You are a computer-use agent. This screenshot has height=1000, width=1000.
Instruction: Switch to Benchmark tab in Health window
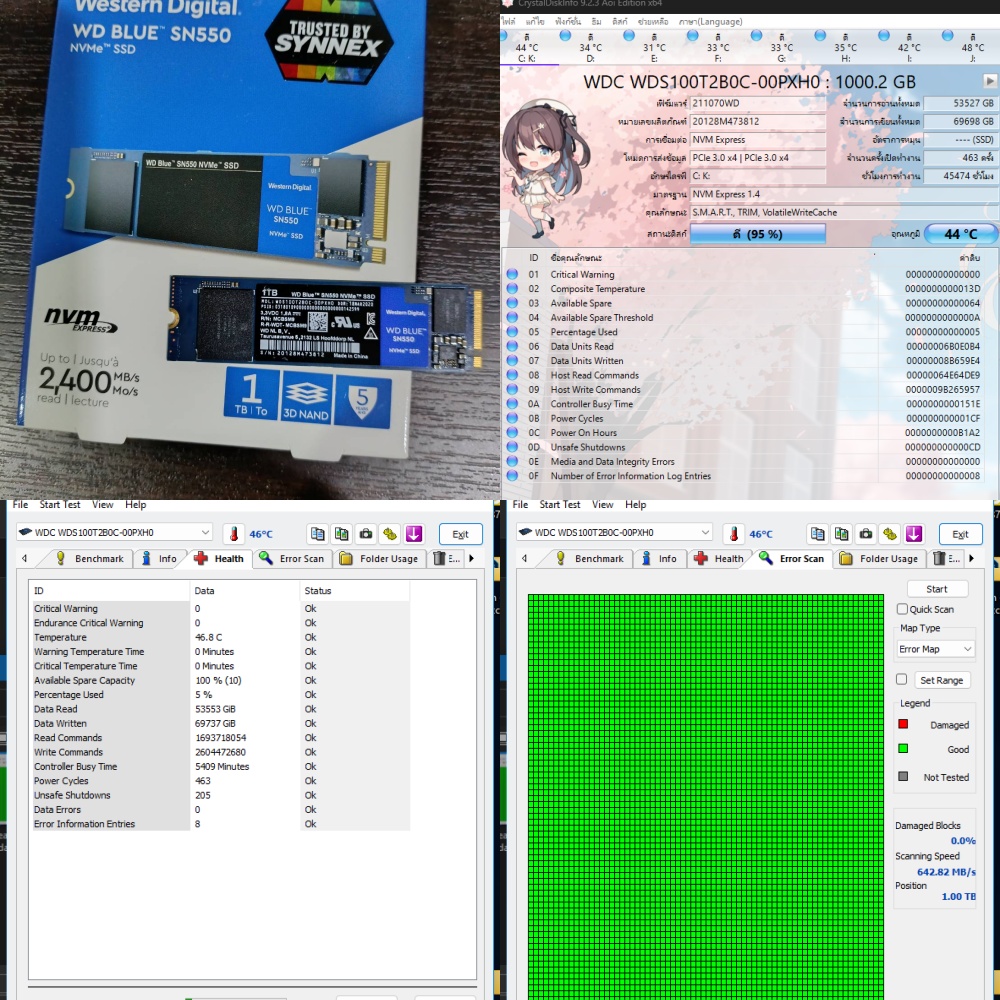pyautogui.click(x=89, y=559)
